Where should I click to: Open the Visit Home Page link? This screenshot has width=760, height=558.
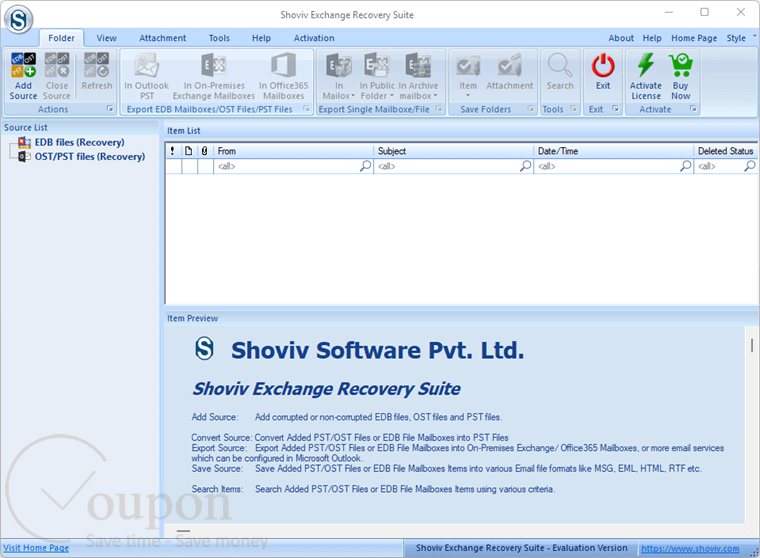(36, 548)
